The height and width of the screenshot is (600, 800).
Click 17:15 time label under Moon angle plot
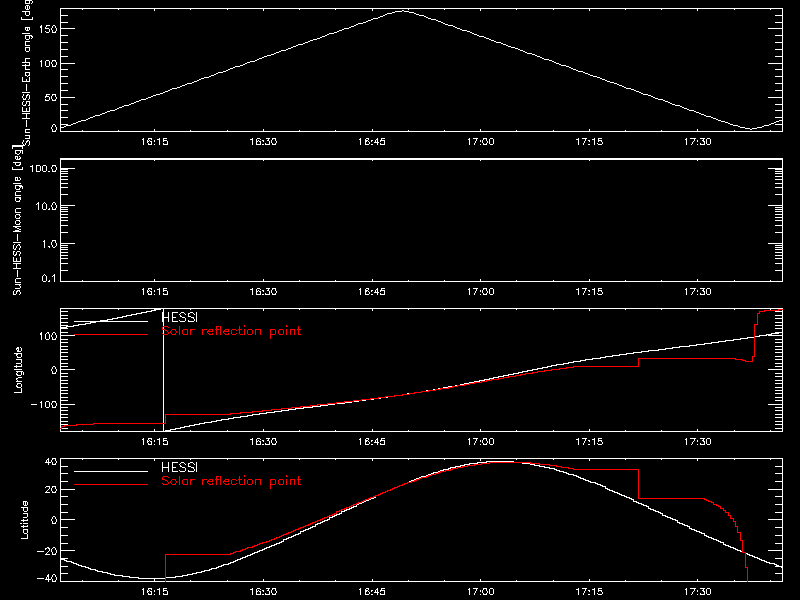click(x=589, y=292)
